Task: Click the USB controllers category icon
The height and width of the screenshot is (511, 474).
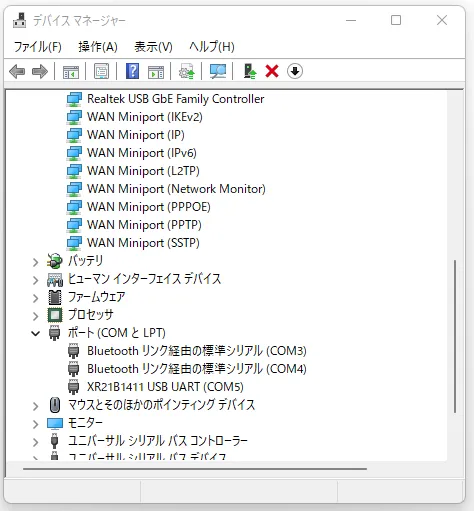Action: (x=55, y=441)
